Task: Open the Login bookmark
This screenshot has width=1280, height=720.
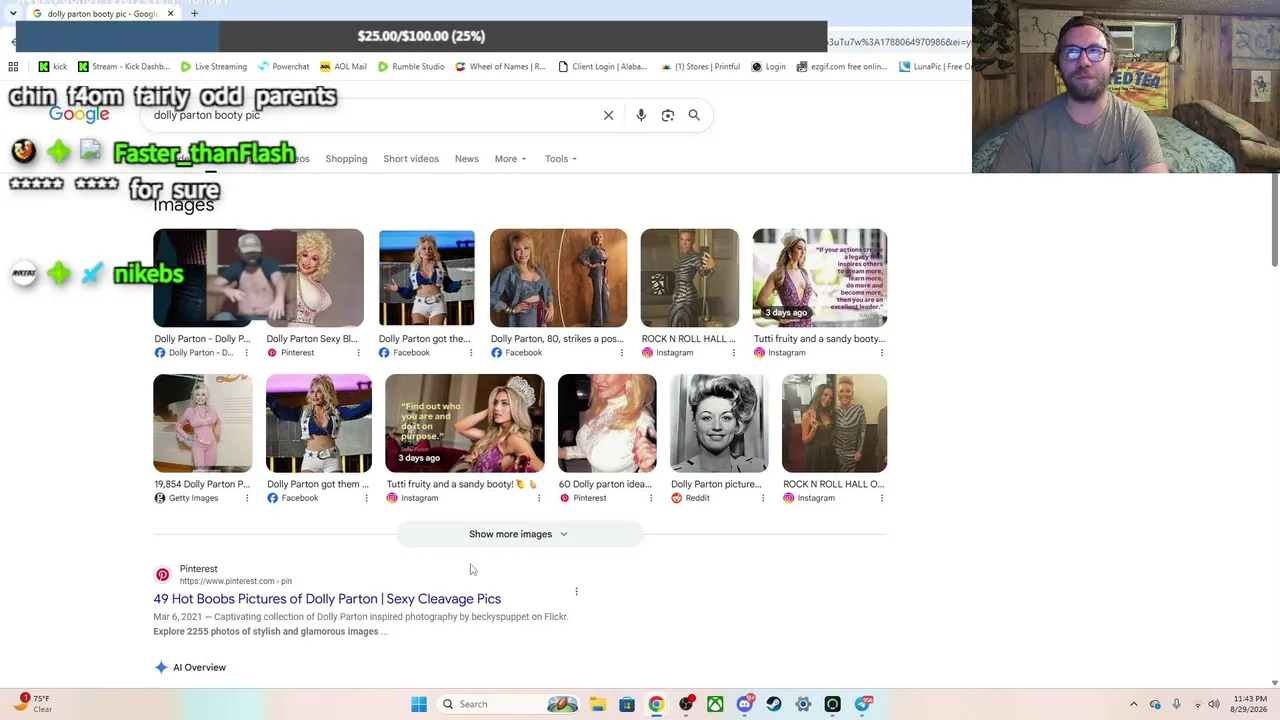Action: tap(768, 67)
